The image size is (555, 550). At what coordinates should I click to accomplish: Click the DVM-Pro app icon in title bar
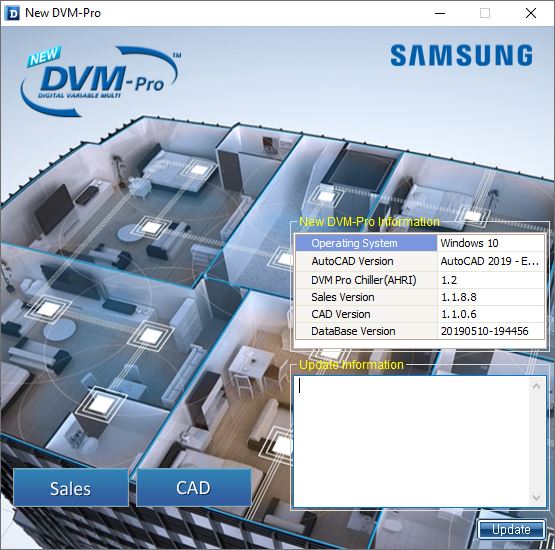click(x=12, y=13)
